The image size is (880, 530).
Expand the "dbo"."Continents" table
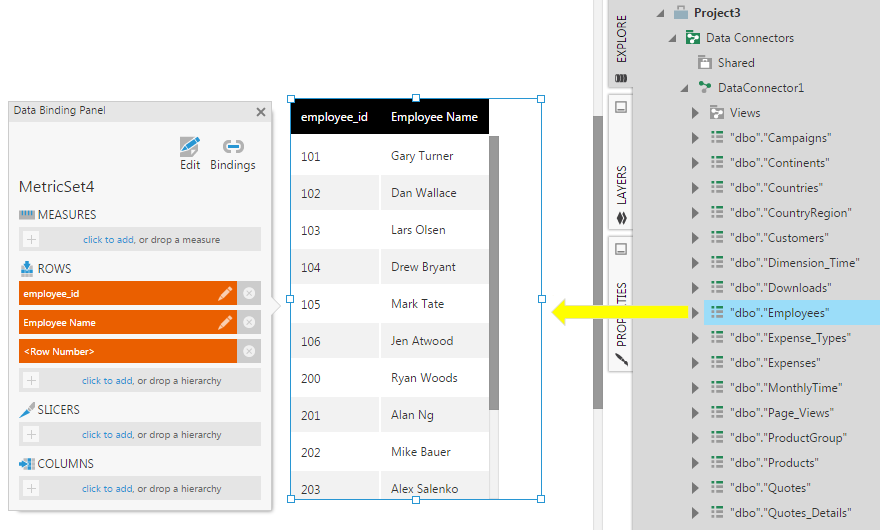click(x=695, y=163)
